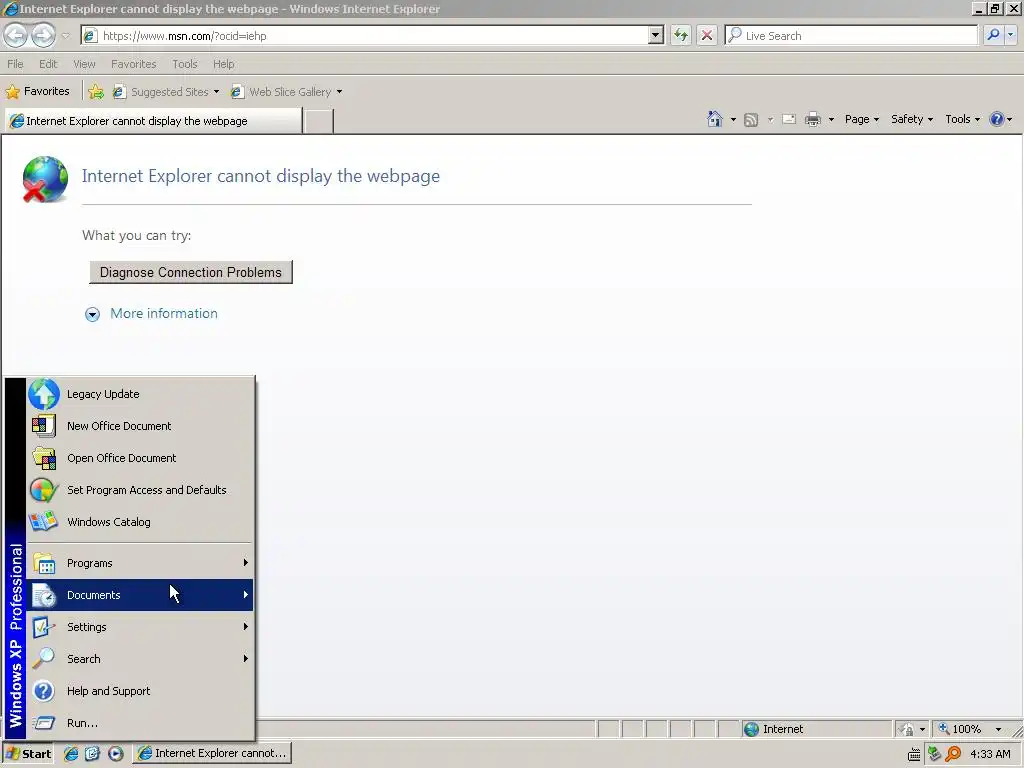Expand the Documents submenu

pyautogui.click(x=140, y=595)
